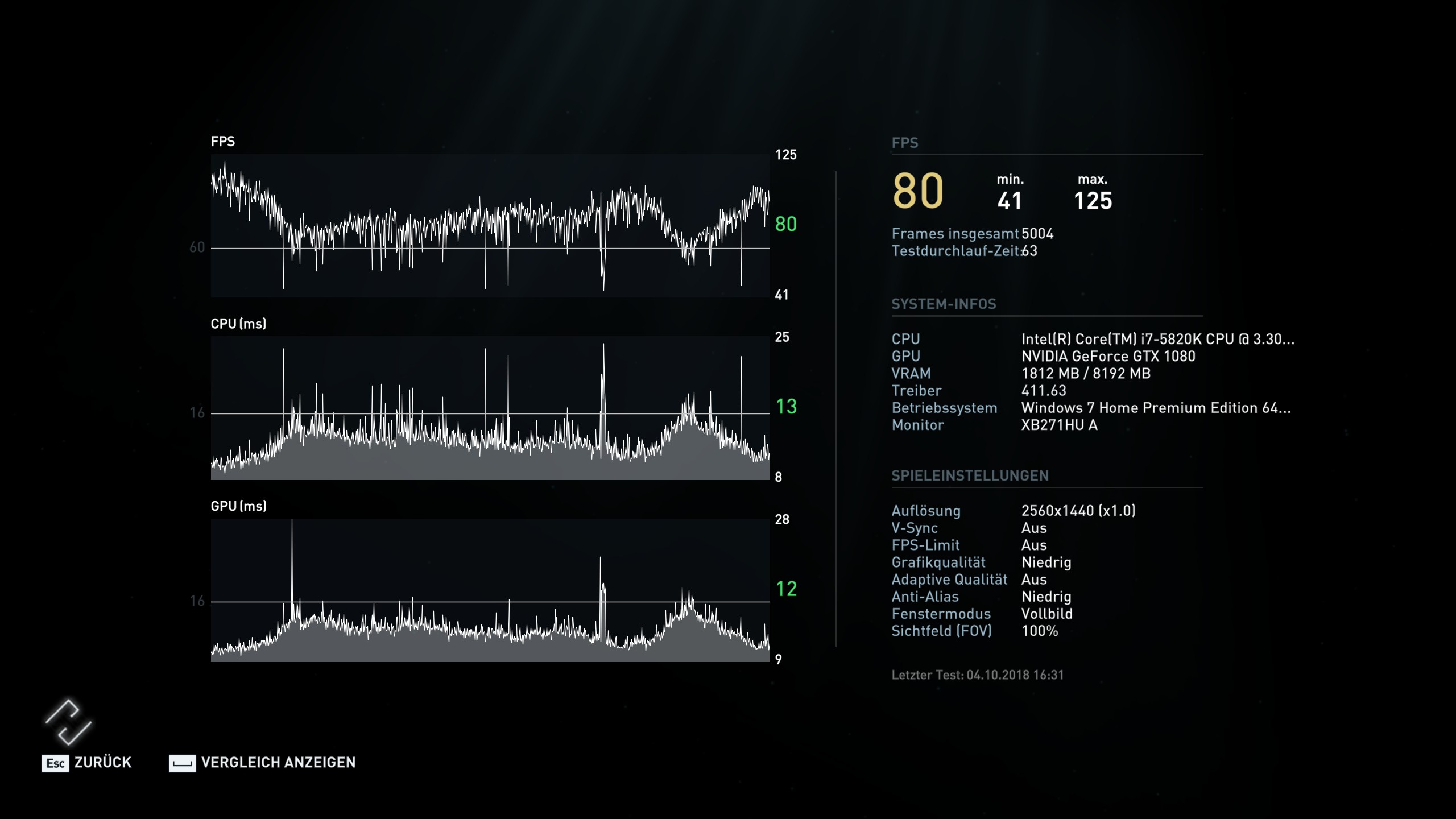1456x819 pixels.
Task: Click the green 12 GPU average
Action: 786,589
